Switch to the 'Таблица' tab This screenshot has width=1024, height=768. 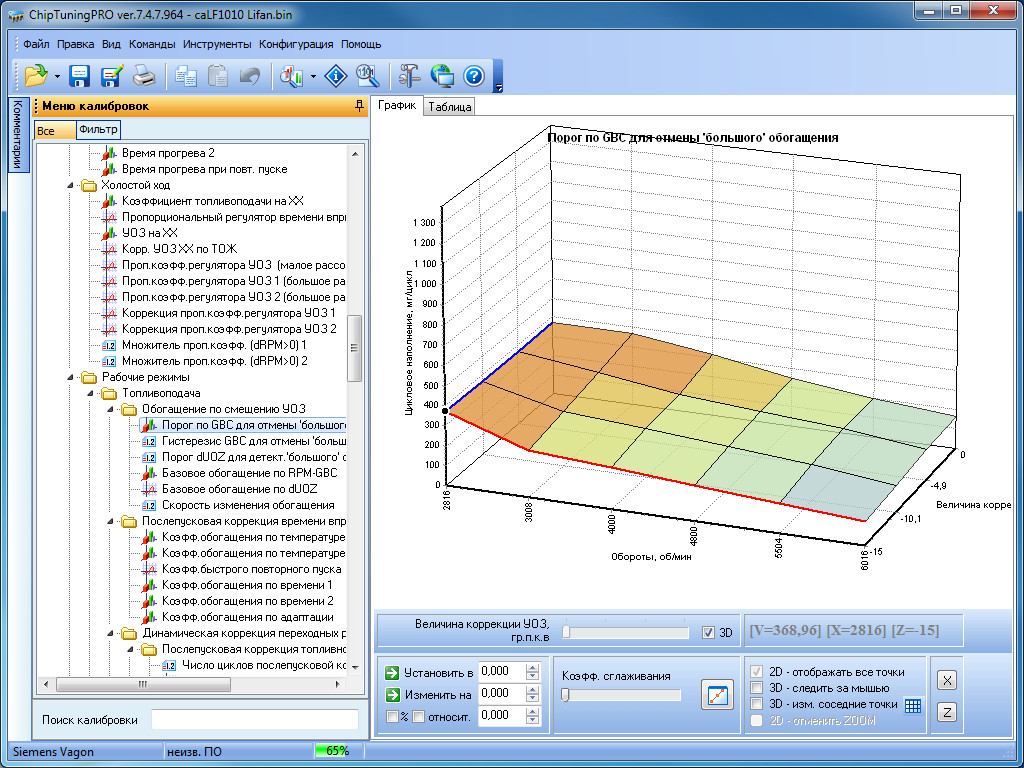pyautogui.click(x=450, y=107)
